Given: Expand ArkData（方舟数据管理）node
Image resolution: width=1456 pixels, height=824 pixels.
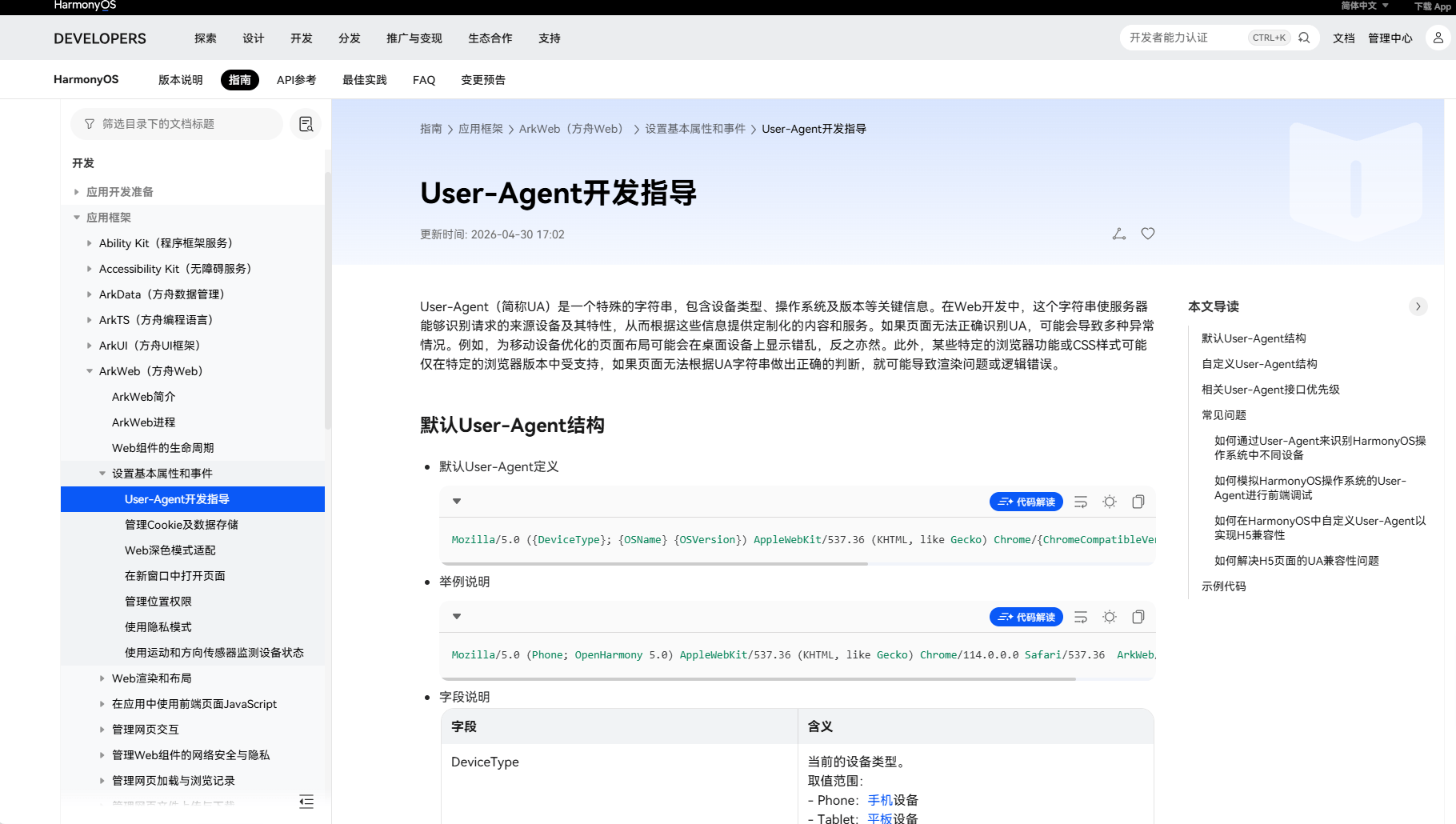Looking at the screenshot, I should (90, 294).
